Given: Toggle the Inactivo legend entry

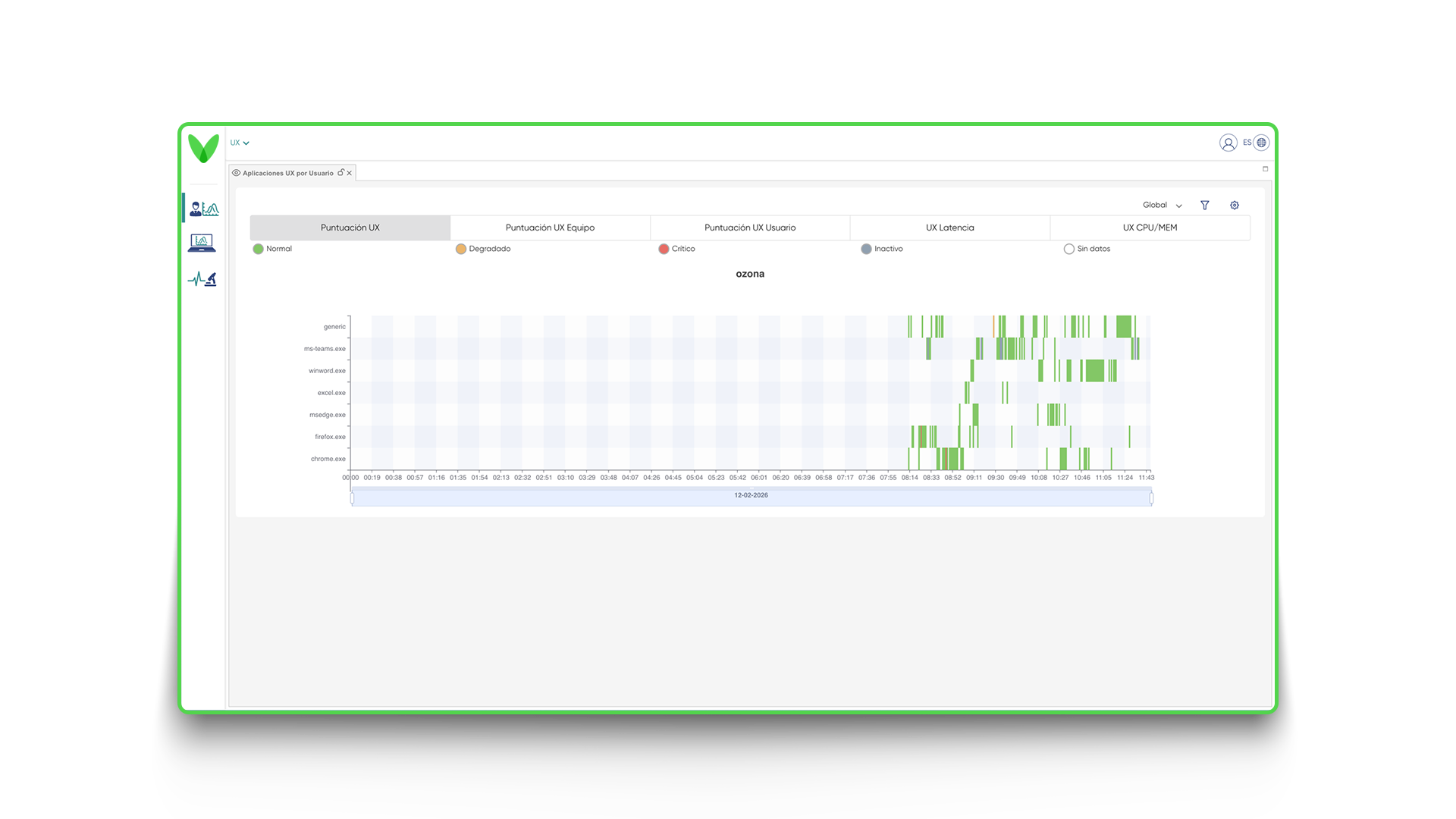Looking at the screenshot, I should (882, 249).
